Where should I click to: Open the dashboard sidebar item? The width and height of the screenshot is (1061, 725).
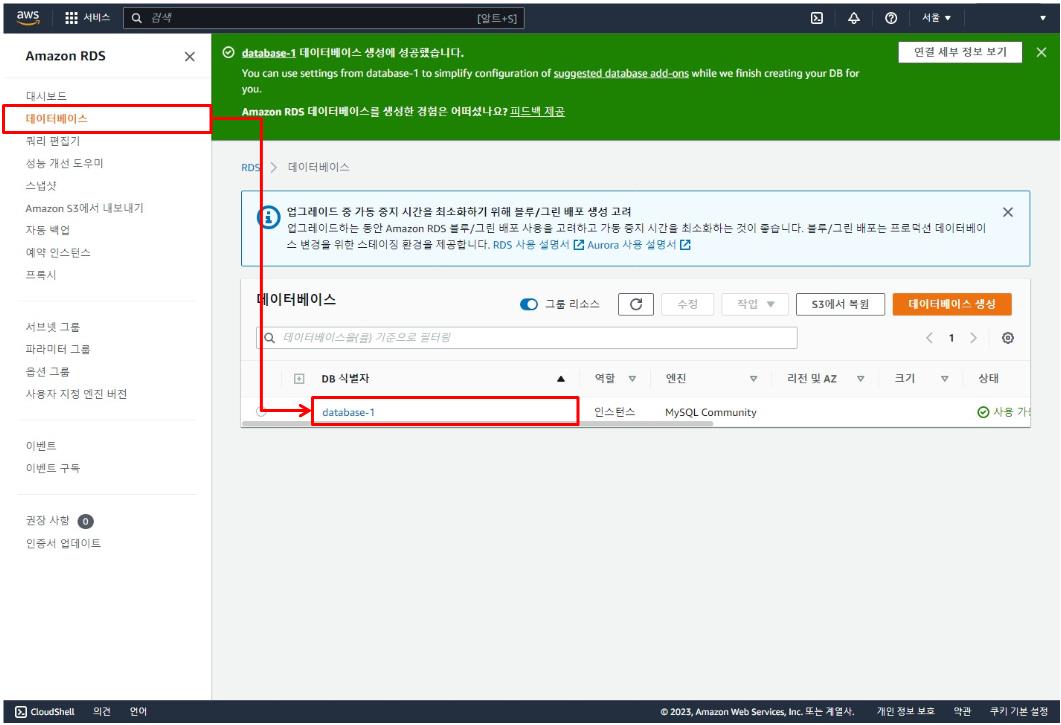[46, 96]
